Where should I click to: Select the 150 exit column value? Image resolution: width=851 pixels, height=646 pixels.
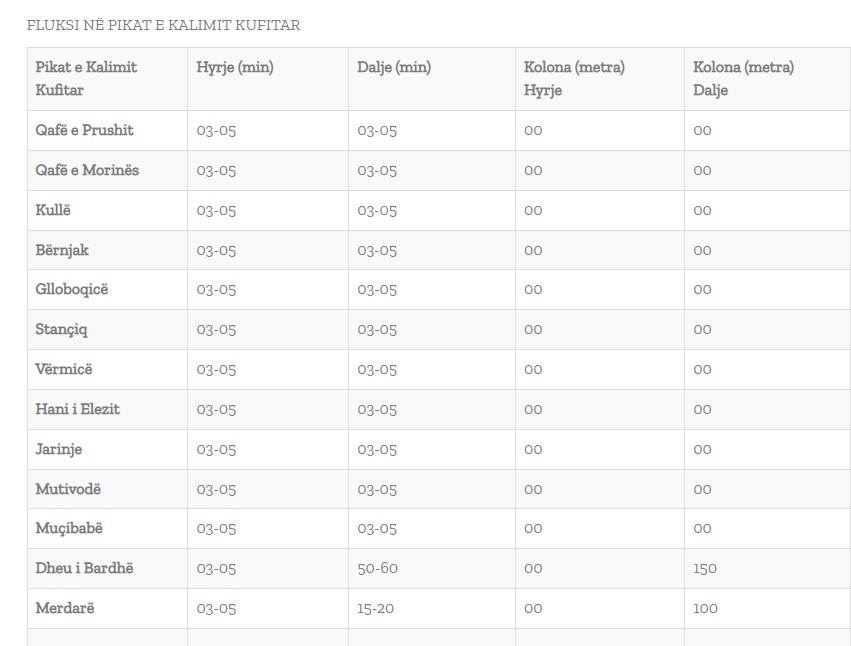click(x=705, y=568)
